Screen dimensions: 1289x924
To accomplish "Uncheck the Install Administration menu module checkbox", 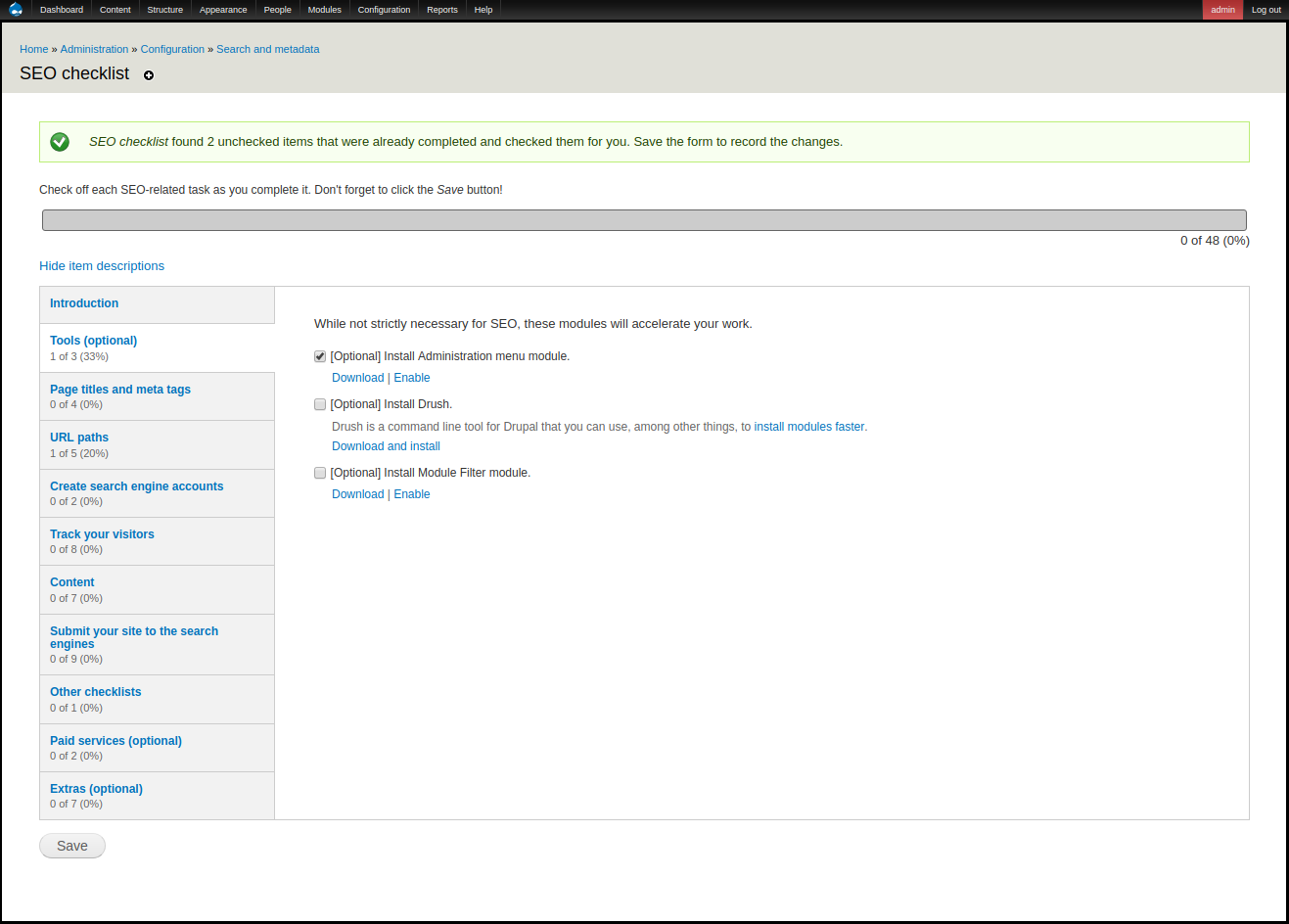I will (x=320, y=356).
